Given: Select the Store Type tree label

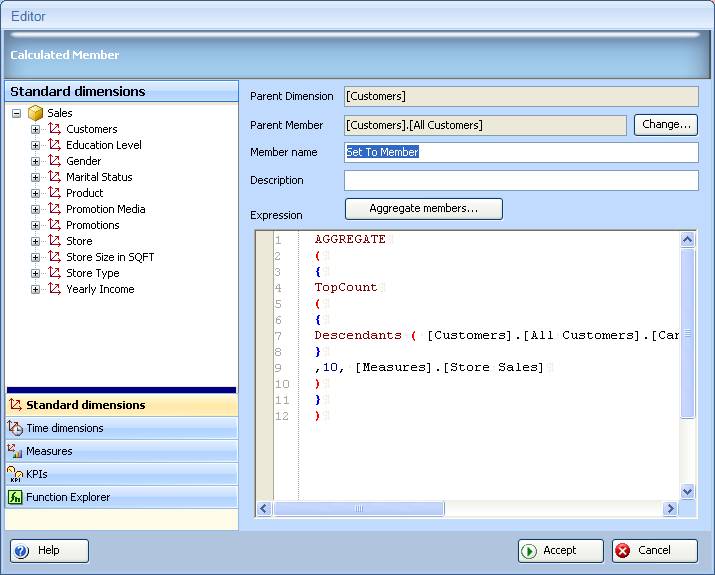Looking at the screenshot, I should [93, 273].
